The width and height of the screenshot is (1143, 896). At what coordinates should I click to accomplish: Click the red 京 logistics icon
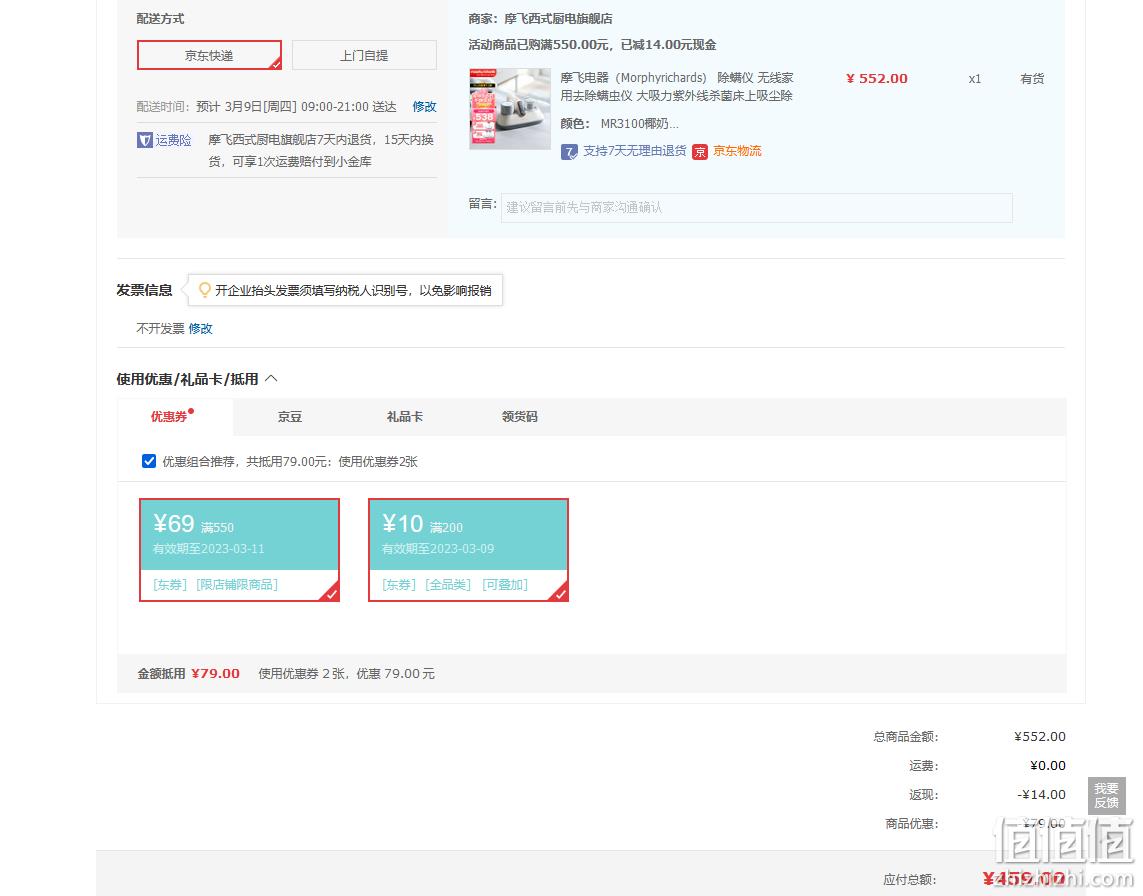click(x=700, y=152)
